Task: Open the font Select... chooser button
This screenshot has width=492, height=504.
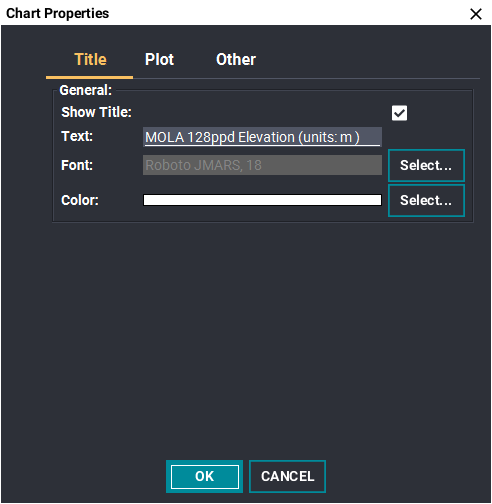Action: tap(426, 165)
